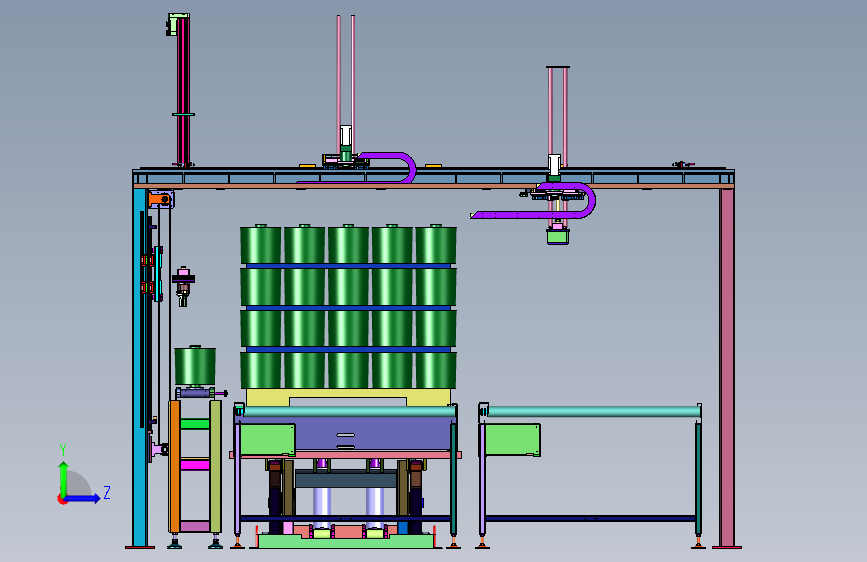Image resolution: width=867 pixels, height=562 pixels.
Task: Select the cyan-blue left gantry column
Action: (x=139, y=367)
